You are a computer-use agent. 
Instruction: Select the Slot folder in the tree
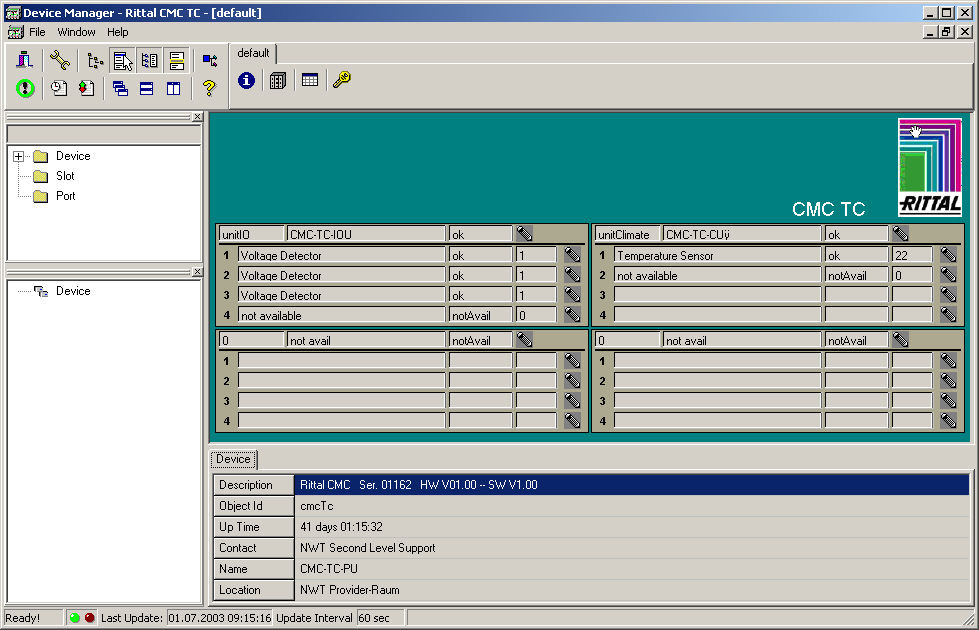[65, 176]
